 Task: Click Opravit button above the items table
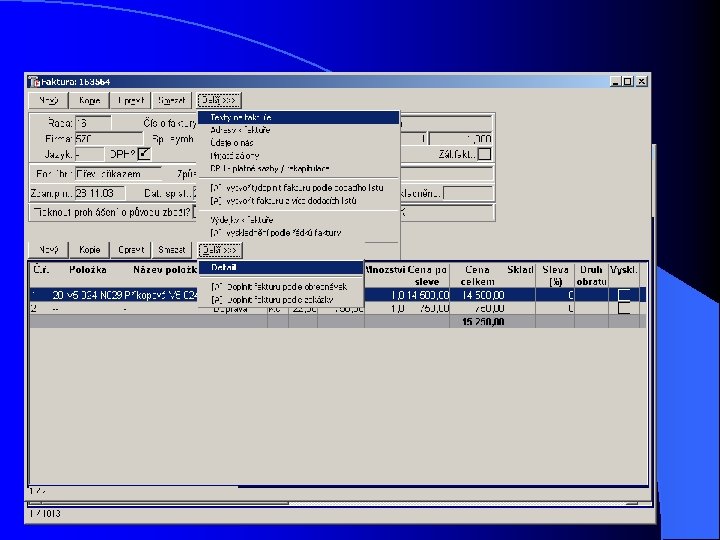(x=131, y=250)
